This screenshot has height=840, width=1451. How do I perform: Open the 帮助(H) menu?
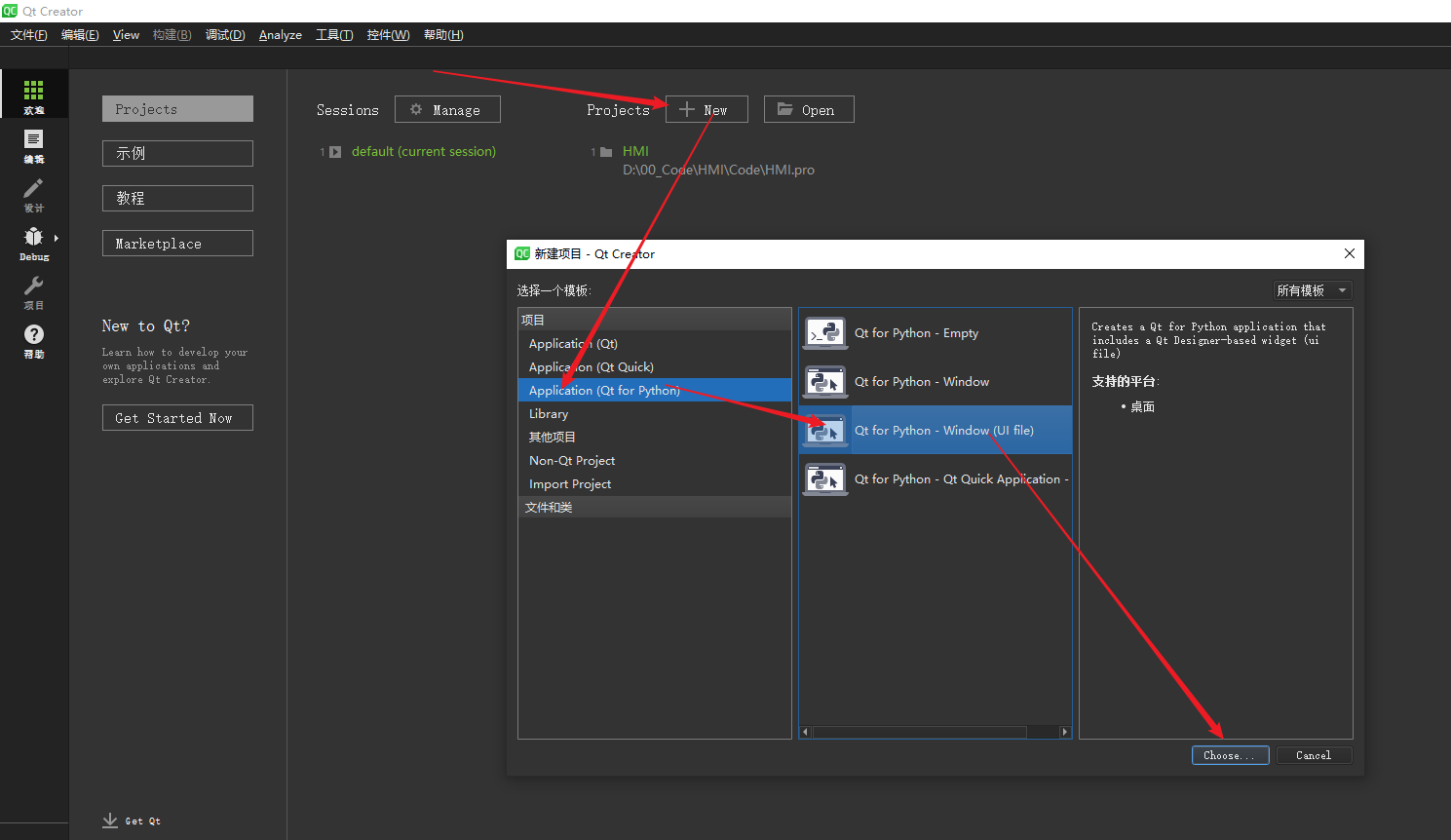(x=443, y=35)
